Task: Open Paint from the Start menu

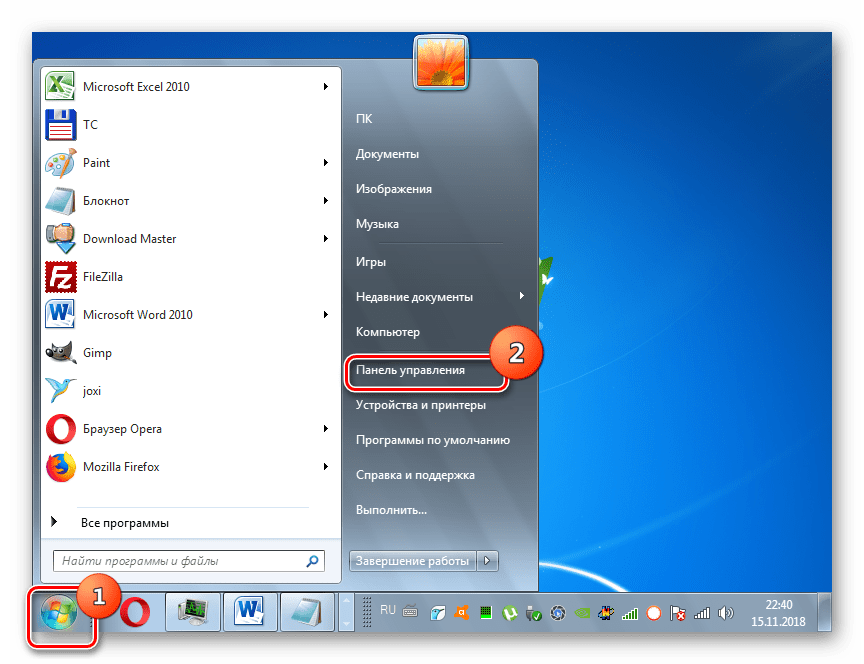Action: point(97,162)
